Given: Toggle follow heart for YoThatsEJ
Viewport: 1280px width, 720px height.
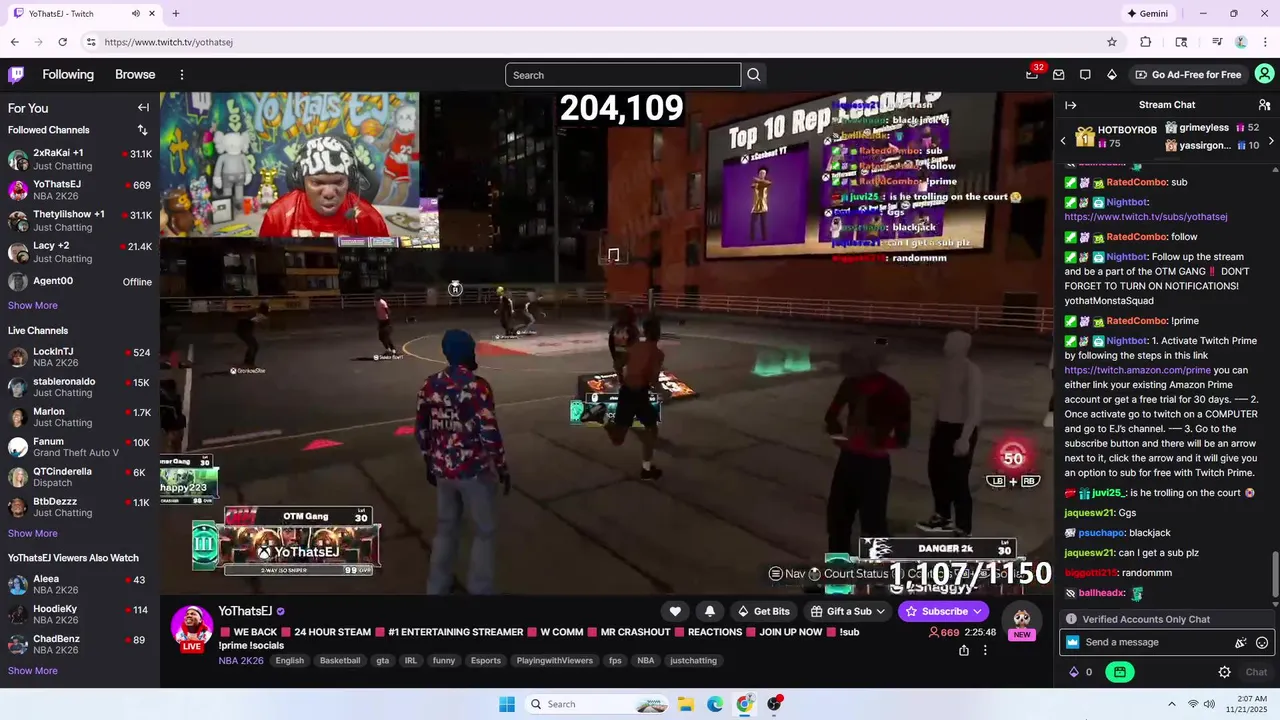Looking at the screenshot, I should point(675,611).
